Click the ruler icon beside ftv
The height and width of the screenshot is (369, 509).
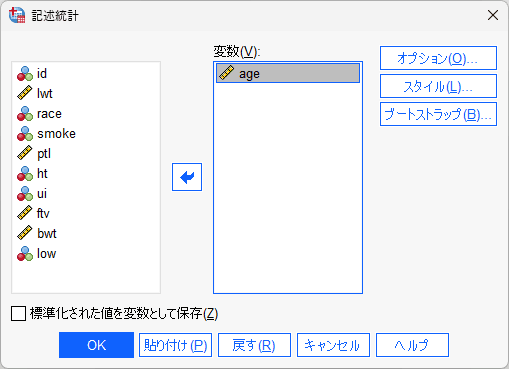[x=25, y=213]
